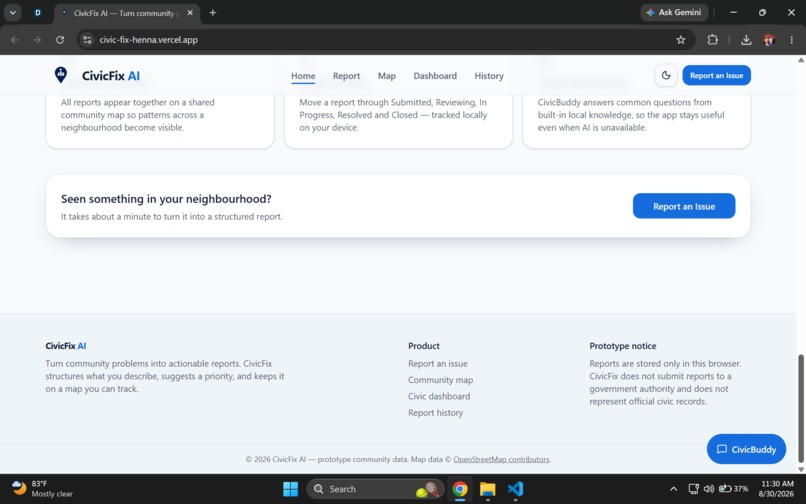
Task: Expand the tab search dropdown chevron
Action: point(12,13)
